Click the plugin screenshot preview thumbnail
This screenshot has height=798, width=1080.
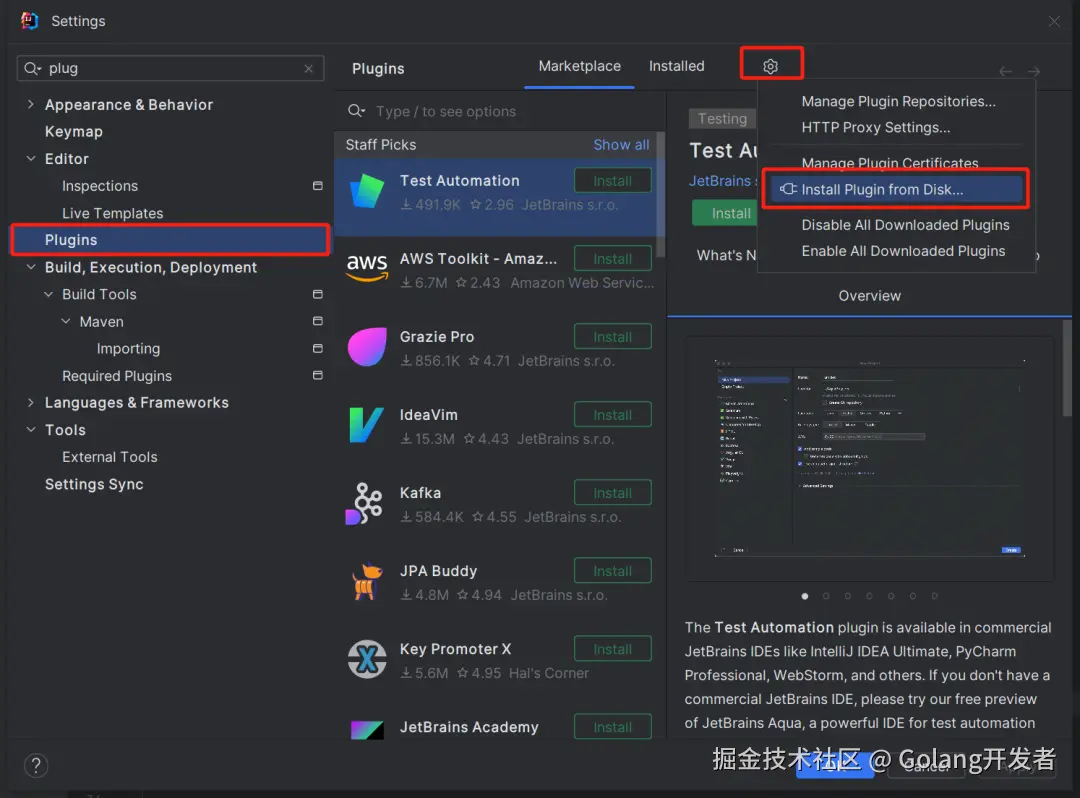(869, 459)
